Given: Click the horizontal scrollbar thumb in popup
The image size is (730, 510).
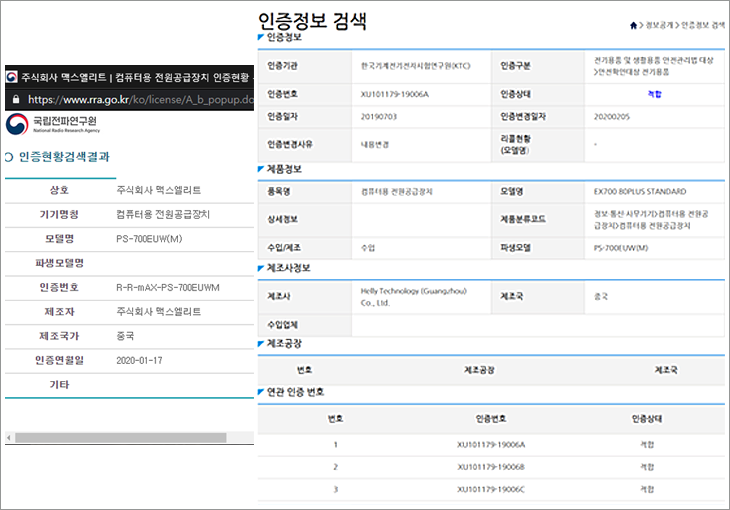Looking at the screenshot, I should click(x=121, y=438).
